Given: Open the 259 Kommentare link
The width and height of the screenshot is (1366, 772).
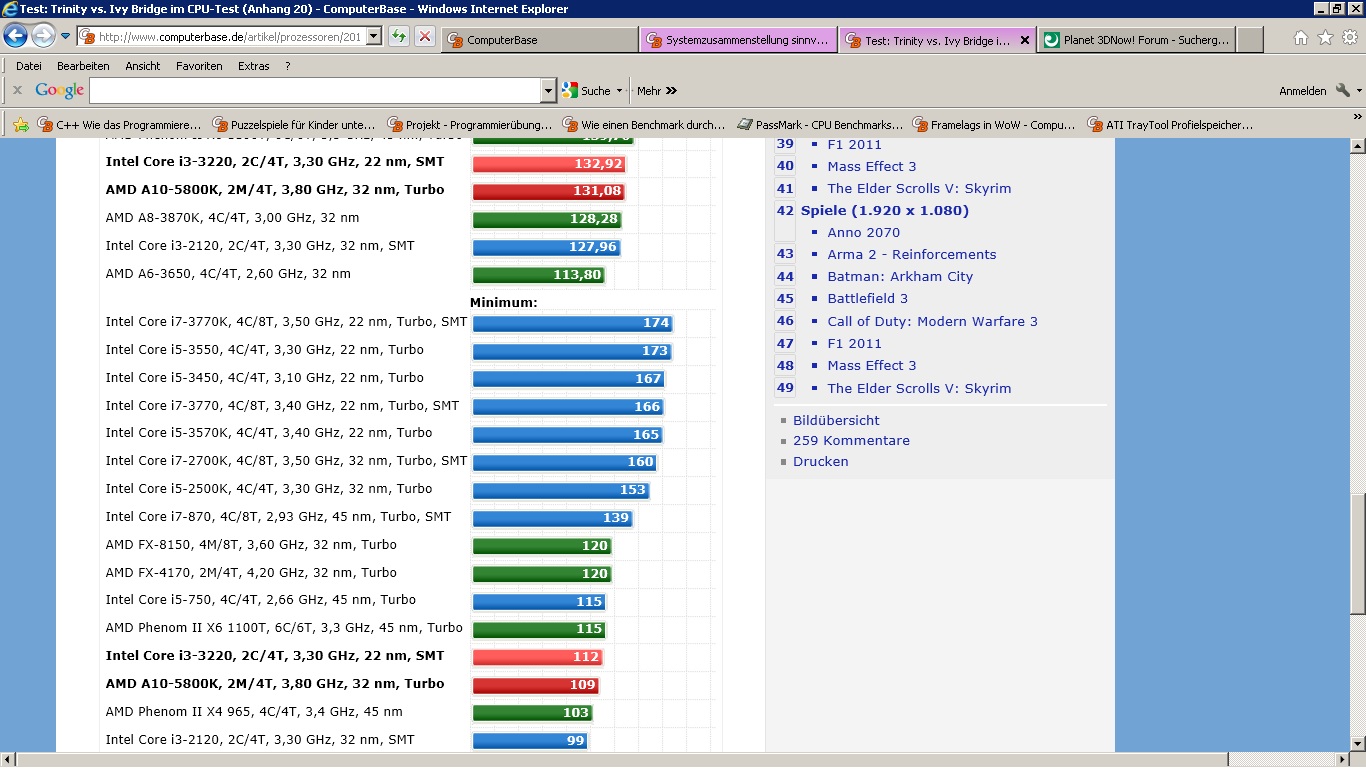Looking at the screenshot, I should coord(851,440).
